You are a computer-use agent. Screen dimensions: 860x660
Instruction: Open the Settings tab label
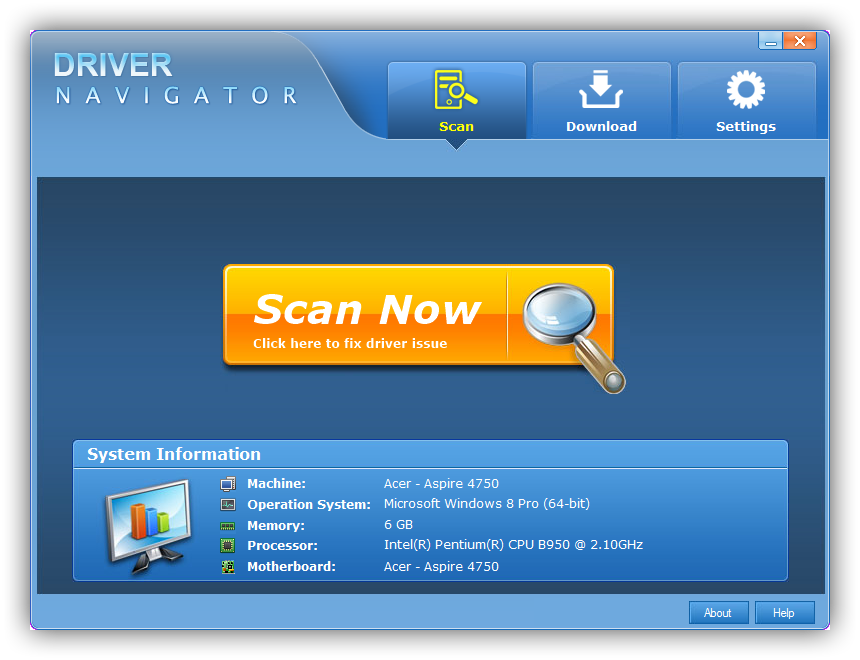(746, 127)
